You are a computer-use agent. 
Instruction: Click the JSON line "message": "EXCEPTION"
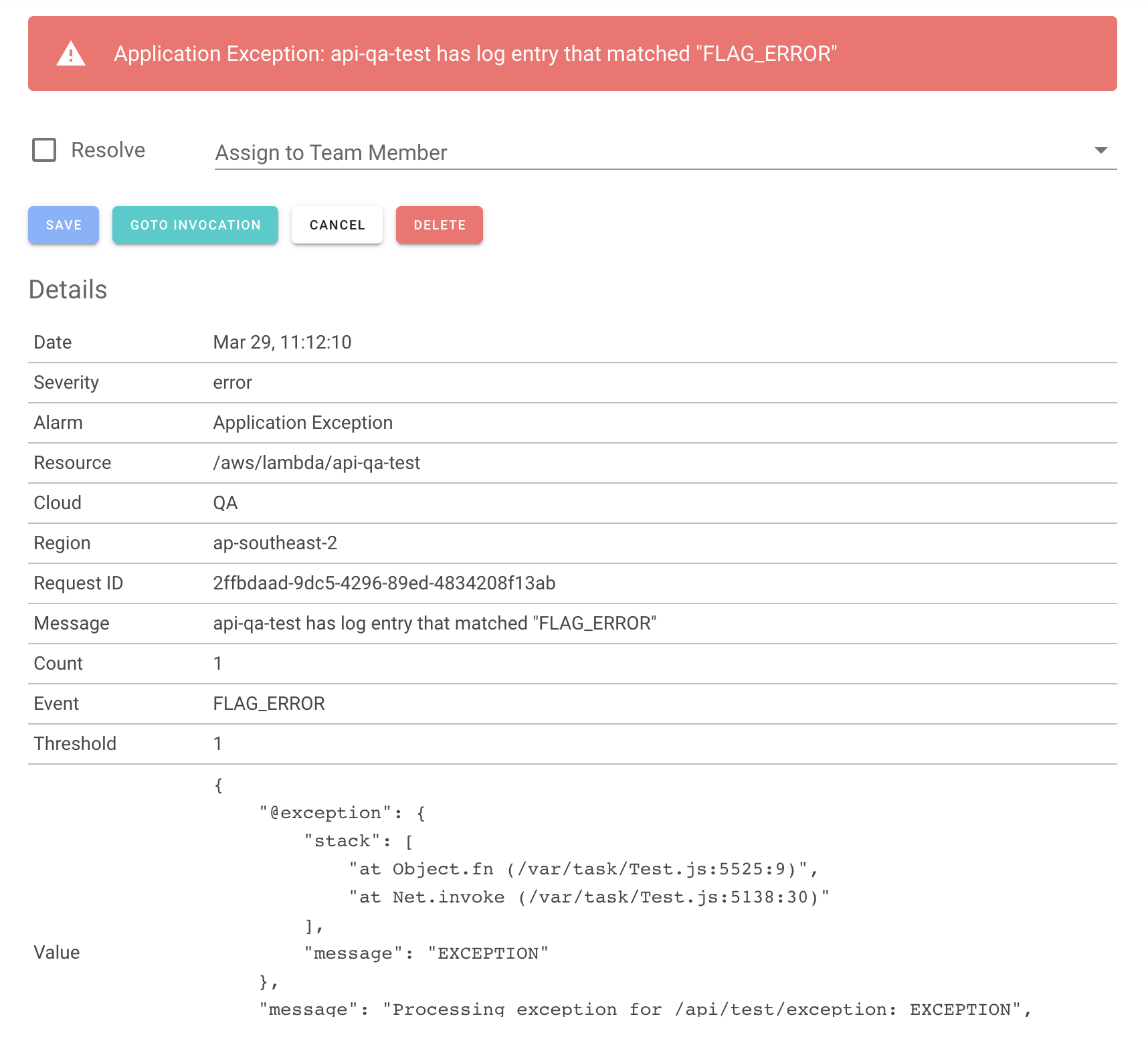coord(426,953)
